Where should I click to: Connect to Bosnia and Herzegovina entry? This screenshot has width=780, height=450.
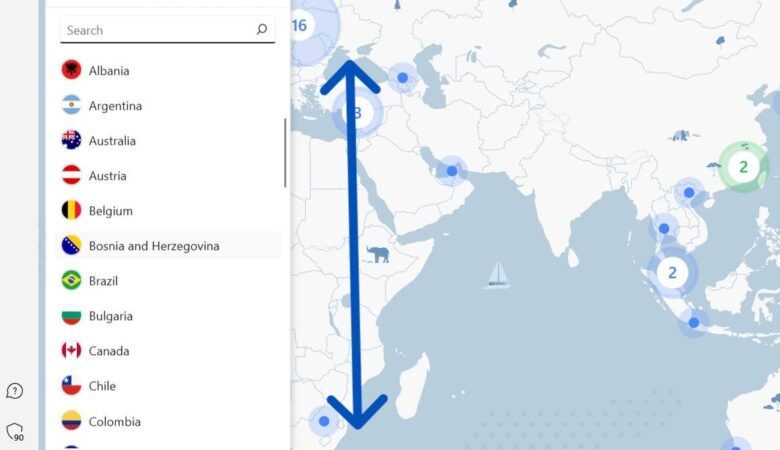pyautogui.click(x=168, y=246)
